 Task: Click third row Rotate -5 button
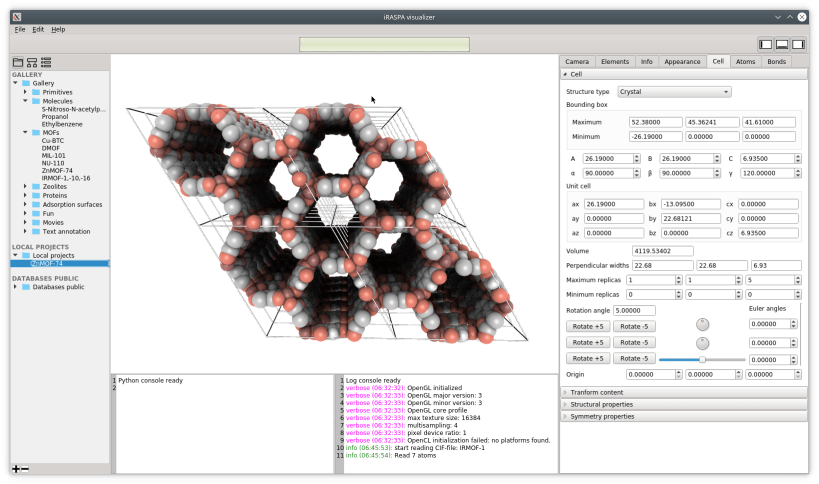(x=634, y=359)
